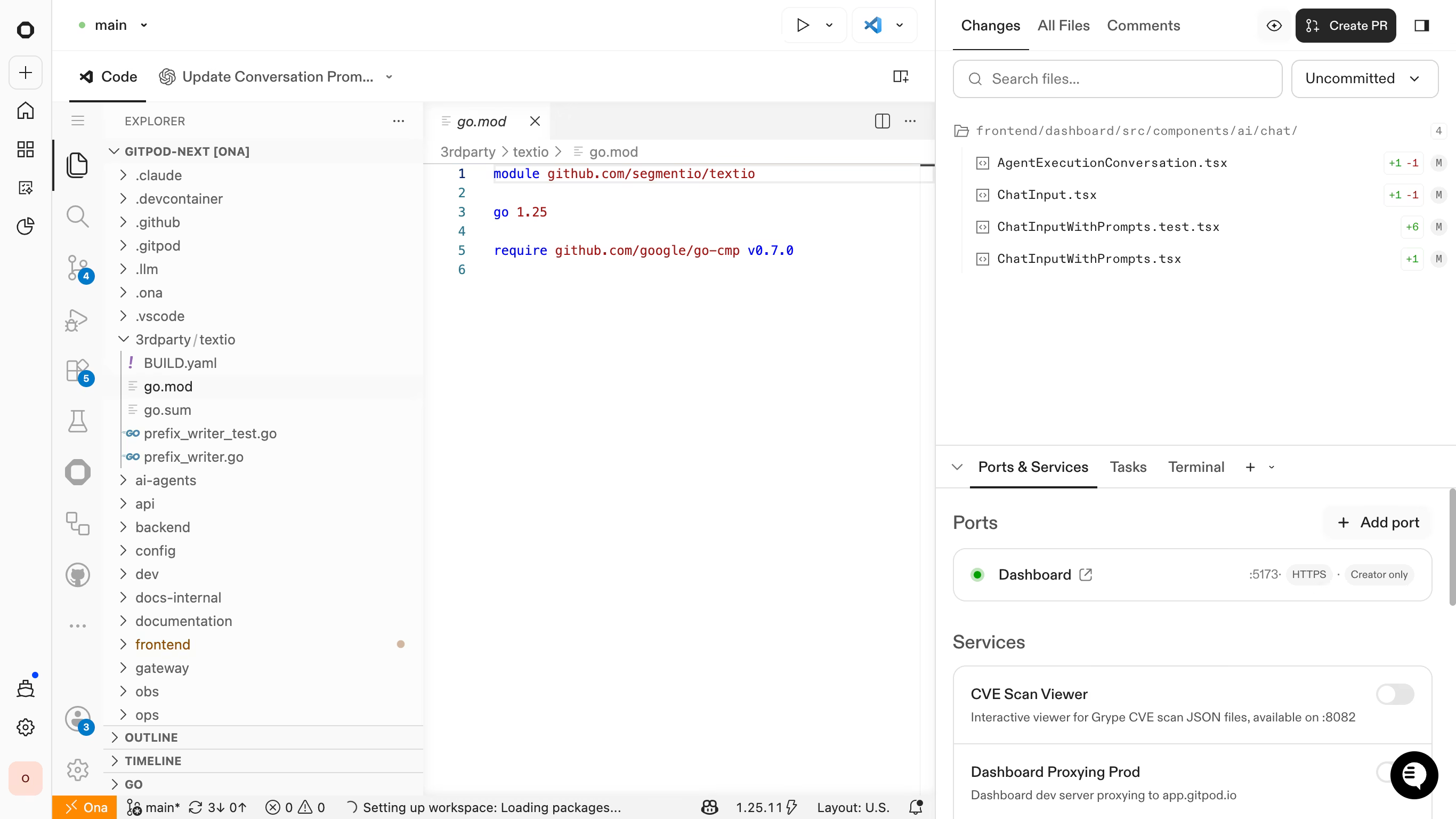1456x819 pixels.
Task: Toggle the hamburger menu in Explorer header
Action: 77,121
